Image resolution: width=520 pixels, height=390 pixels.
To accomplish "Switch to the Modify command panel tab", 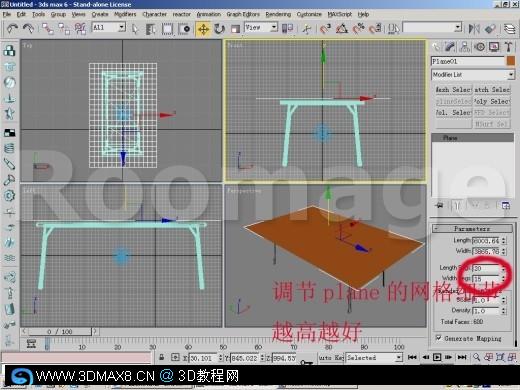I will (450, 47).
